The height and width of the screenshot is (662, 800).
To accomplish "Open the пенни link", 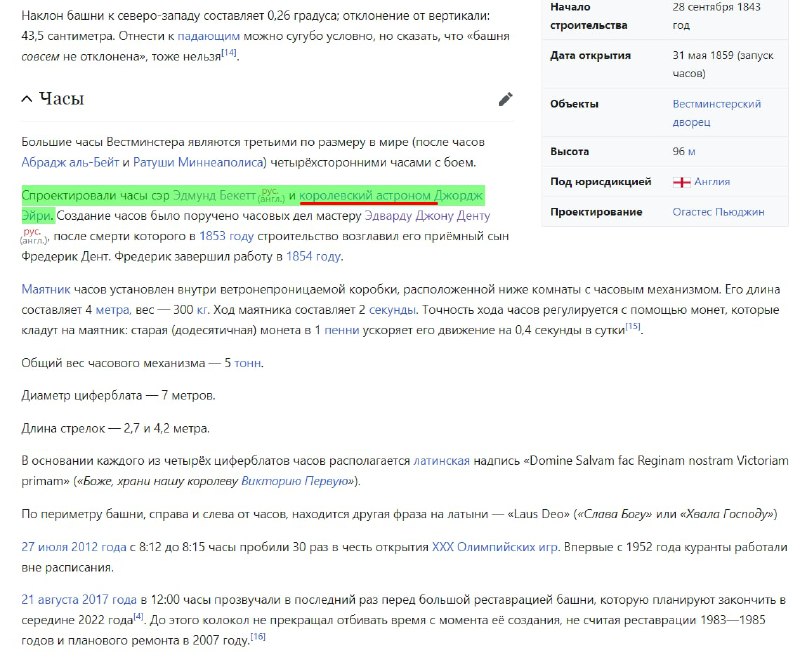I will [342, 330].
